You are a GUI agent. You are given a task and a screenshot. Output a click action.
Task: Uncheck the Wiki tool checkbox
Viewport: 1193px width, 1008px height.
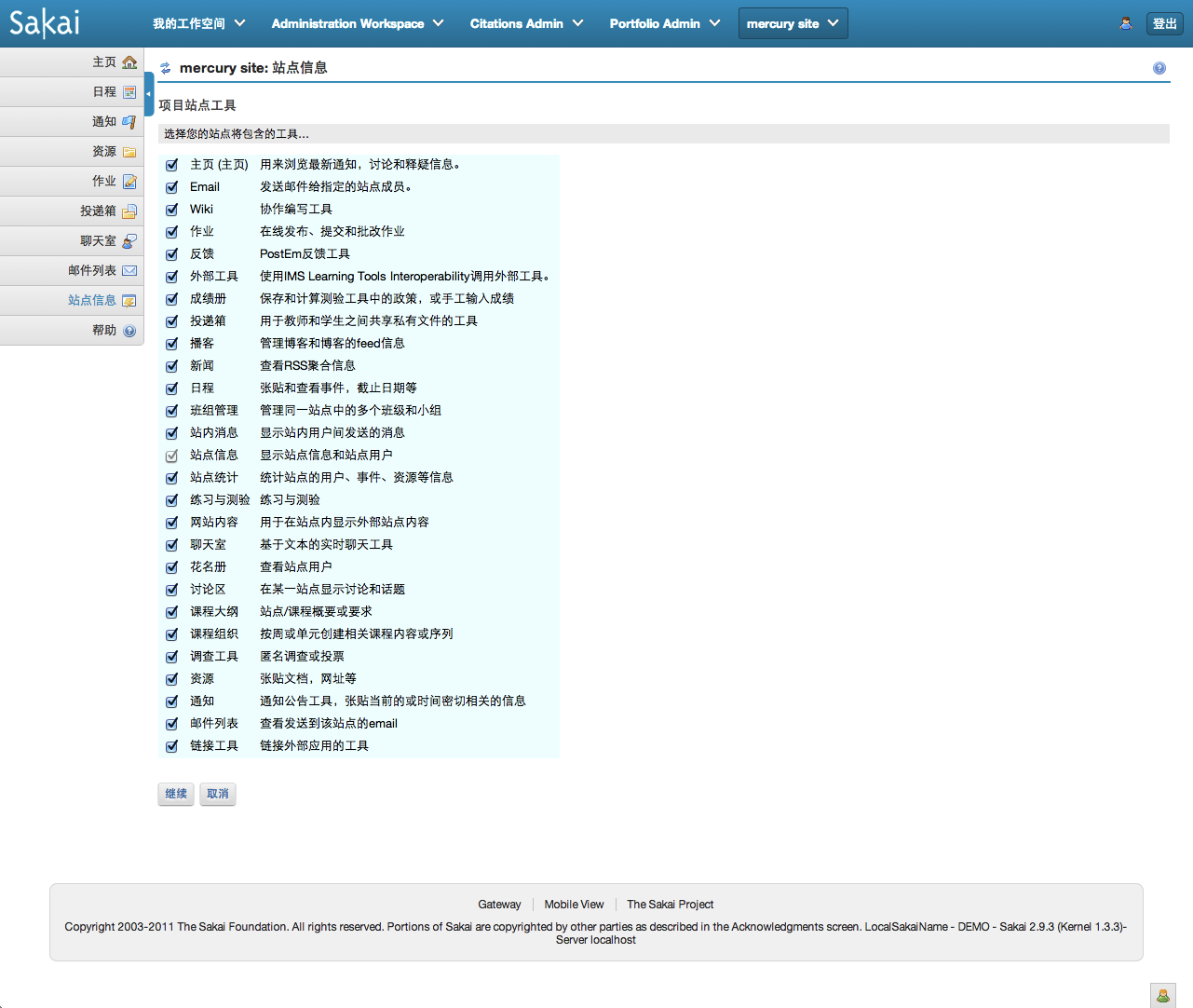pyautogui.click(x=171, y=210)
